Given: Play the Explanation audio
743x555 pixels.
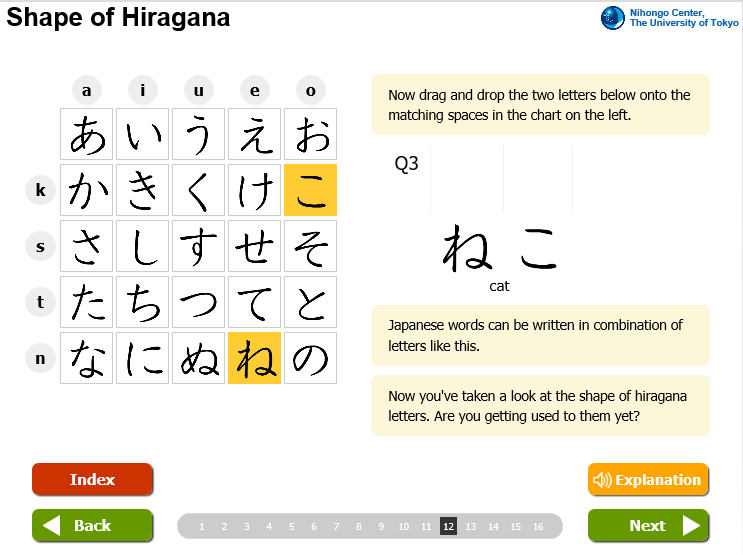Looking at the screenshot, I should [648, 480].
